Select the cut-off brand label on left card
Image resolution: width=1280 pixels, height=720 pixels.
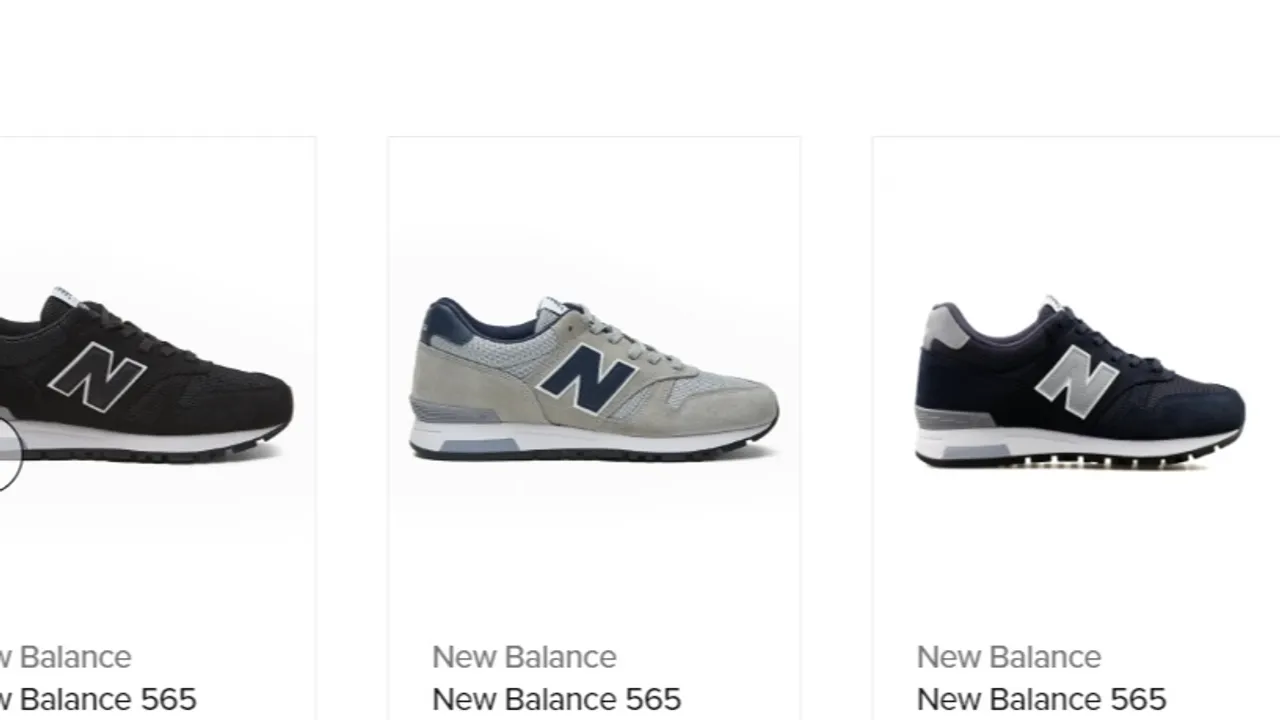click(x=66, y=657)
